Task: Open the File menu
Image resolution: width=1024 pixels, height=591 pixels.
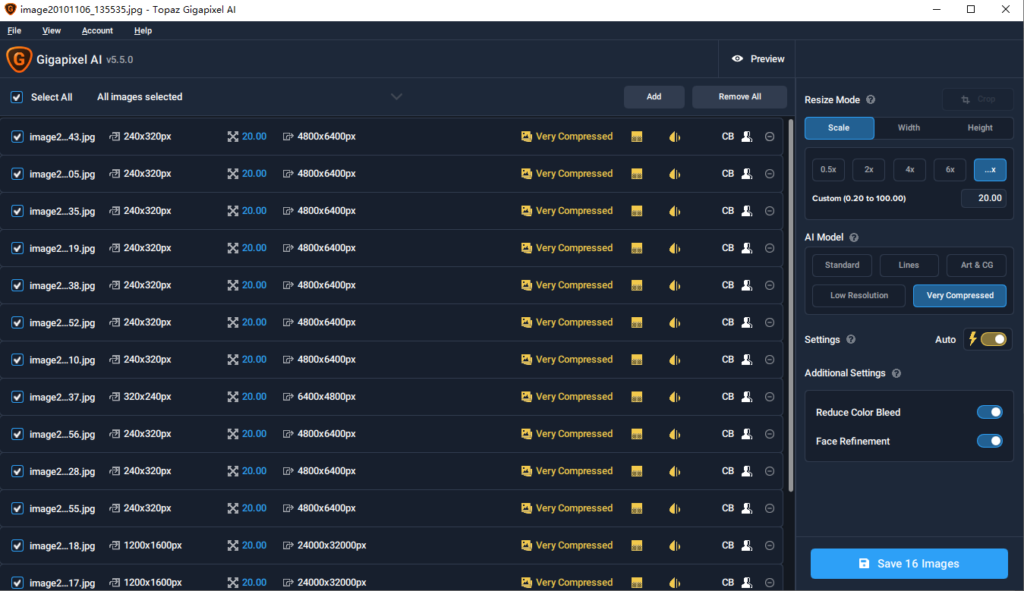Action: coord(14,31)
